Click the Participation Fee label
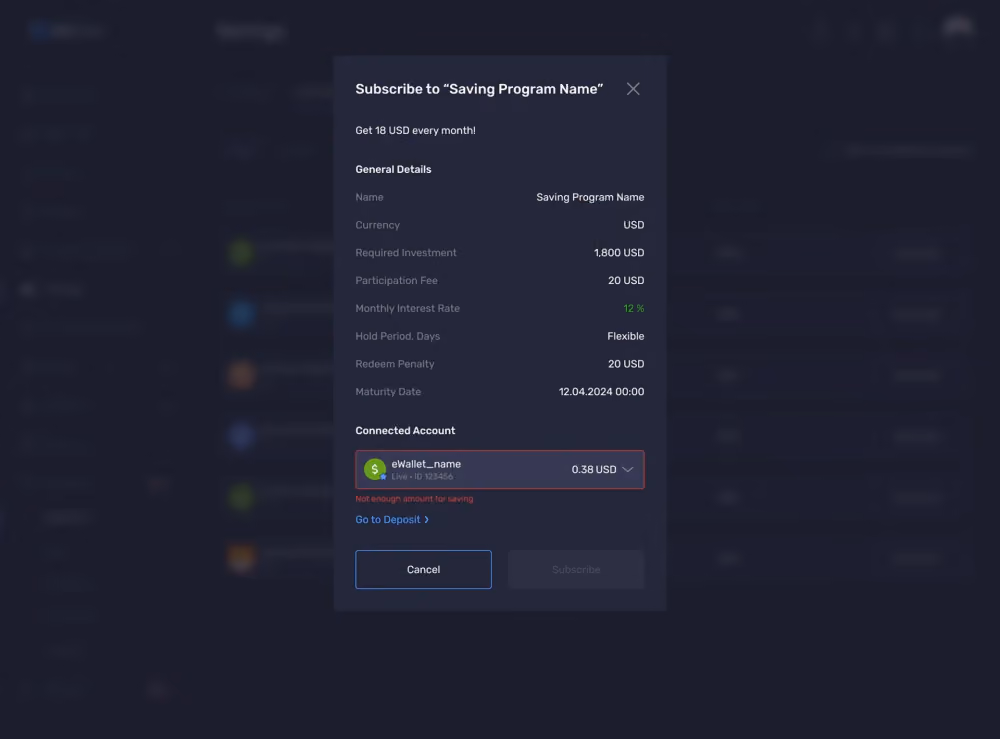The image size is (1000, 739). (x=396, y=281)
